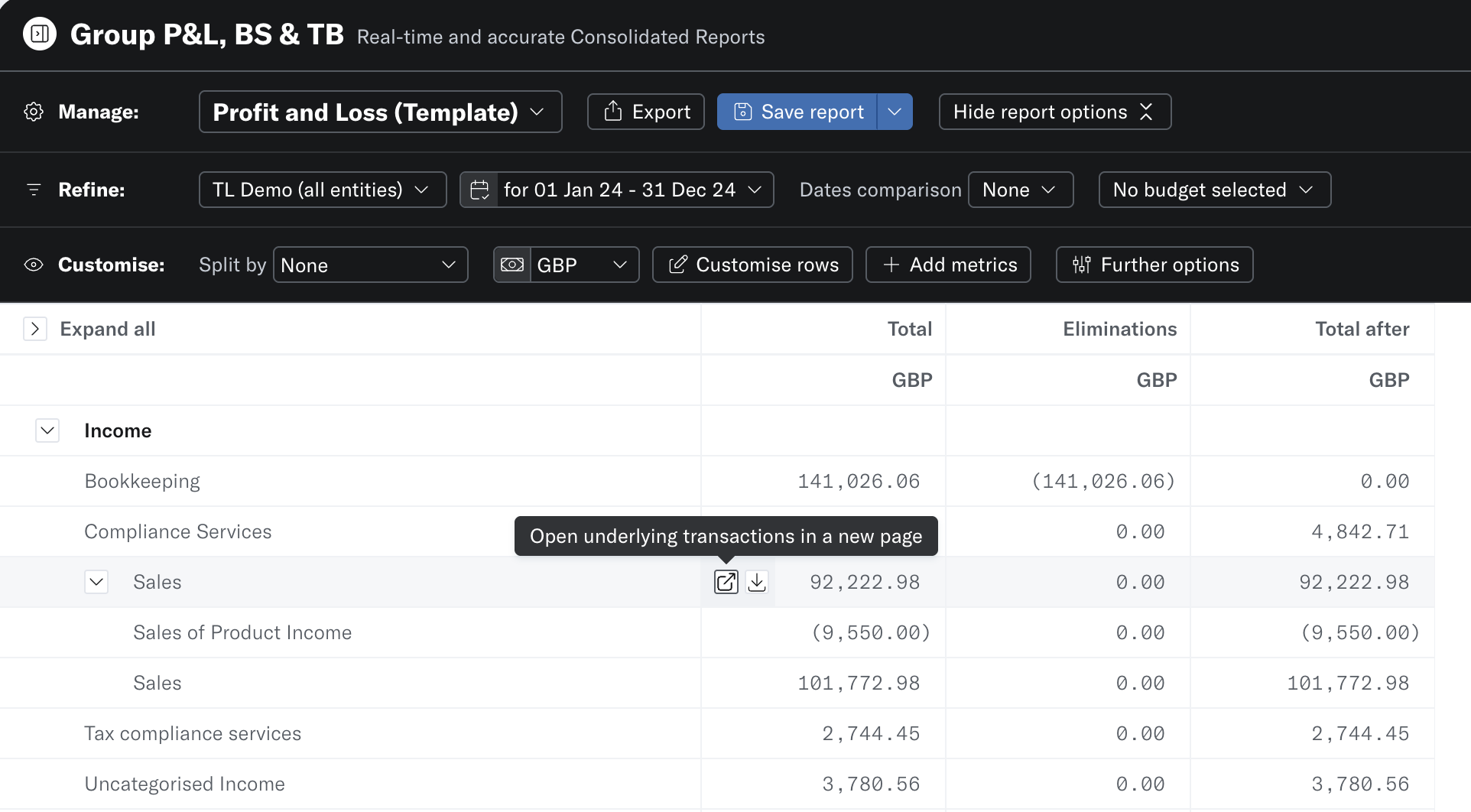Toggle Expand all rows chevron
1471x812 pixels.
click(x=35, y=329)
